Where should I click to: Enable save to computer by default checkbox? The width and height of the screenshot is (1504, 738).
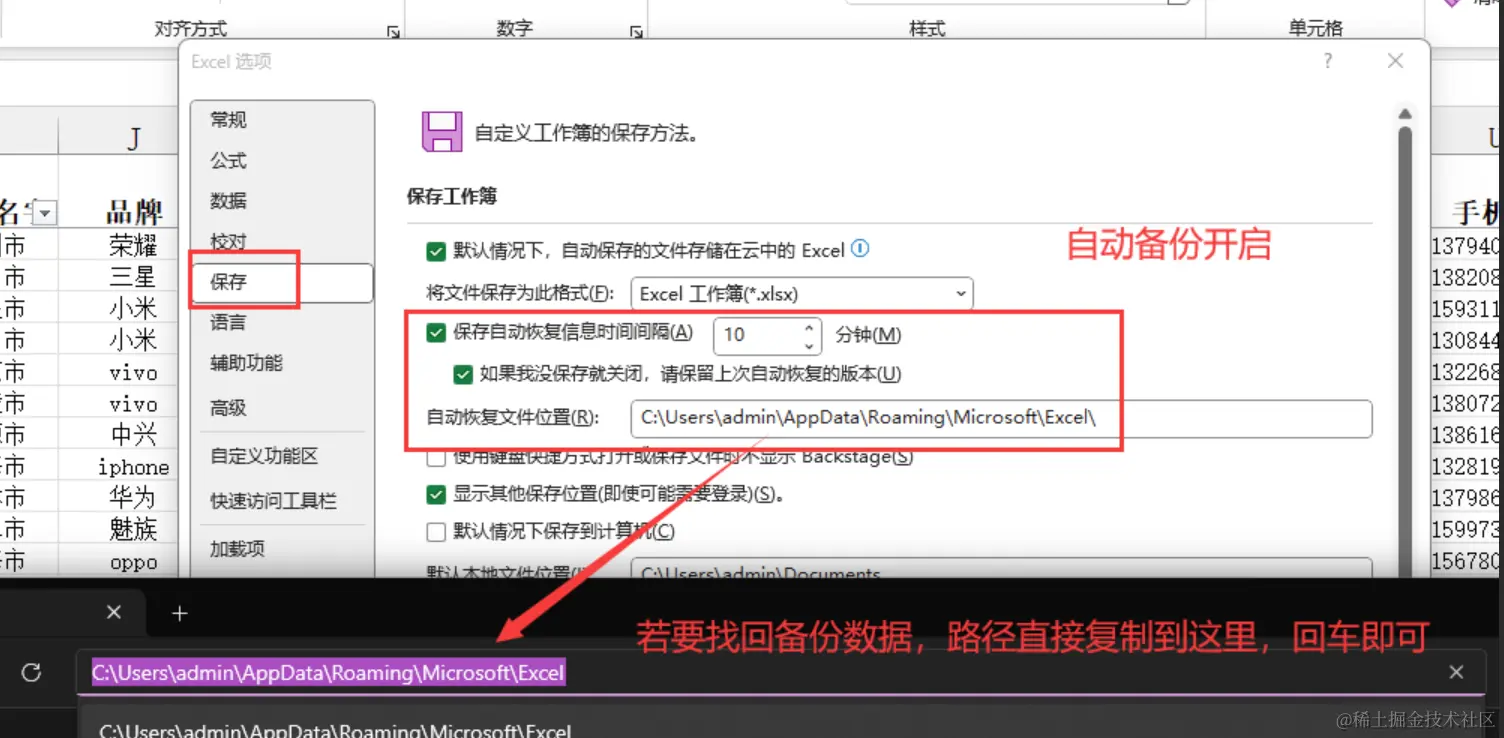coord(436,531)
